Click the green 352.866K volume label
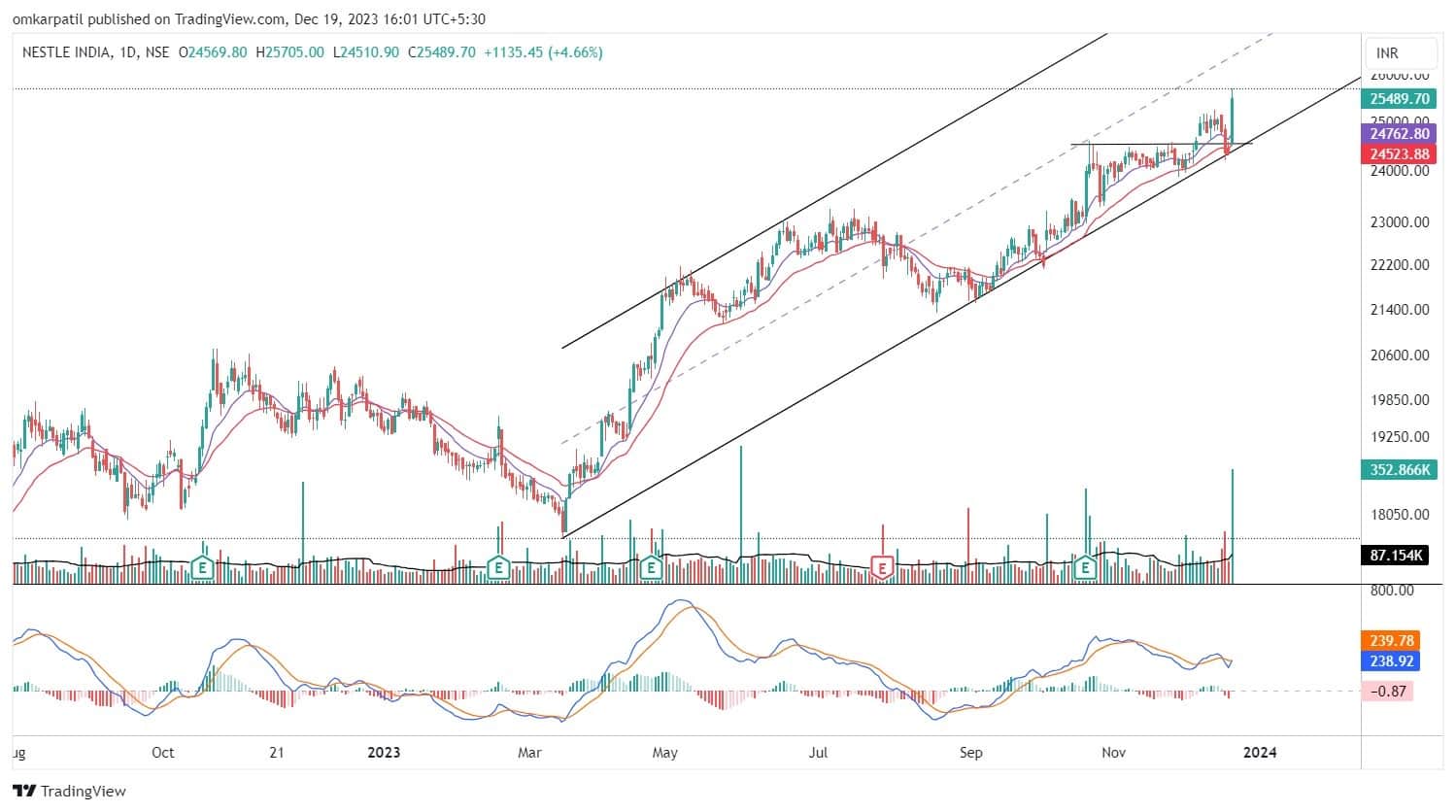 (x=1399, y=470)
